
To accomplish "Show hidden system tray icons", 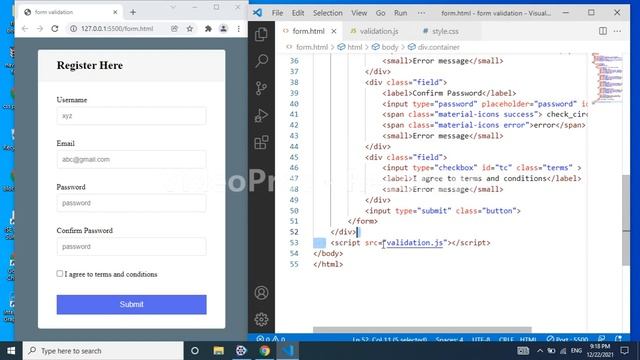I will (540, 351).
